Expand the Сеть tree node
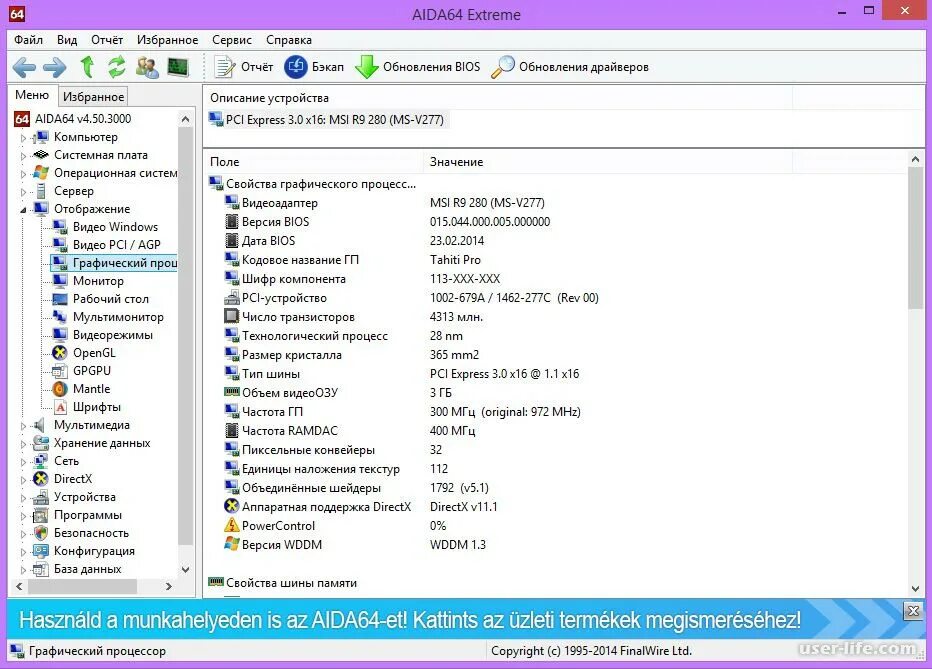 coord(23,462)
